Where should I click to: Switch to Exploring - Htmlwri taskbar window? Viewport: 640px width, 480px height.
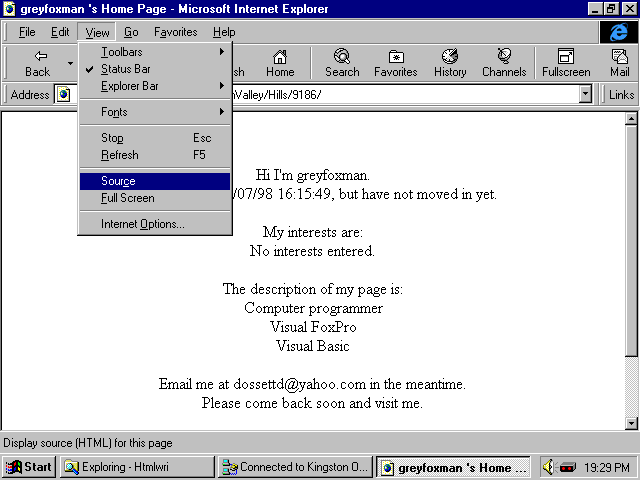pyautogui.click(x=137, y=467)
